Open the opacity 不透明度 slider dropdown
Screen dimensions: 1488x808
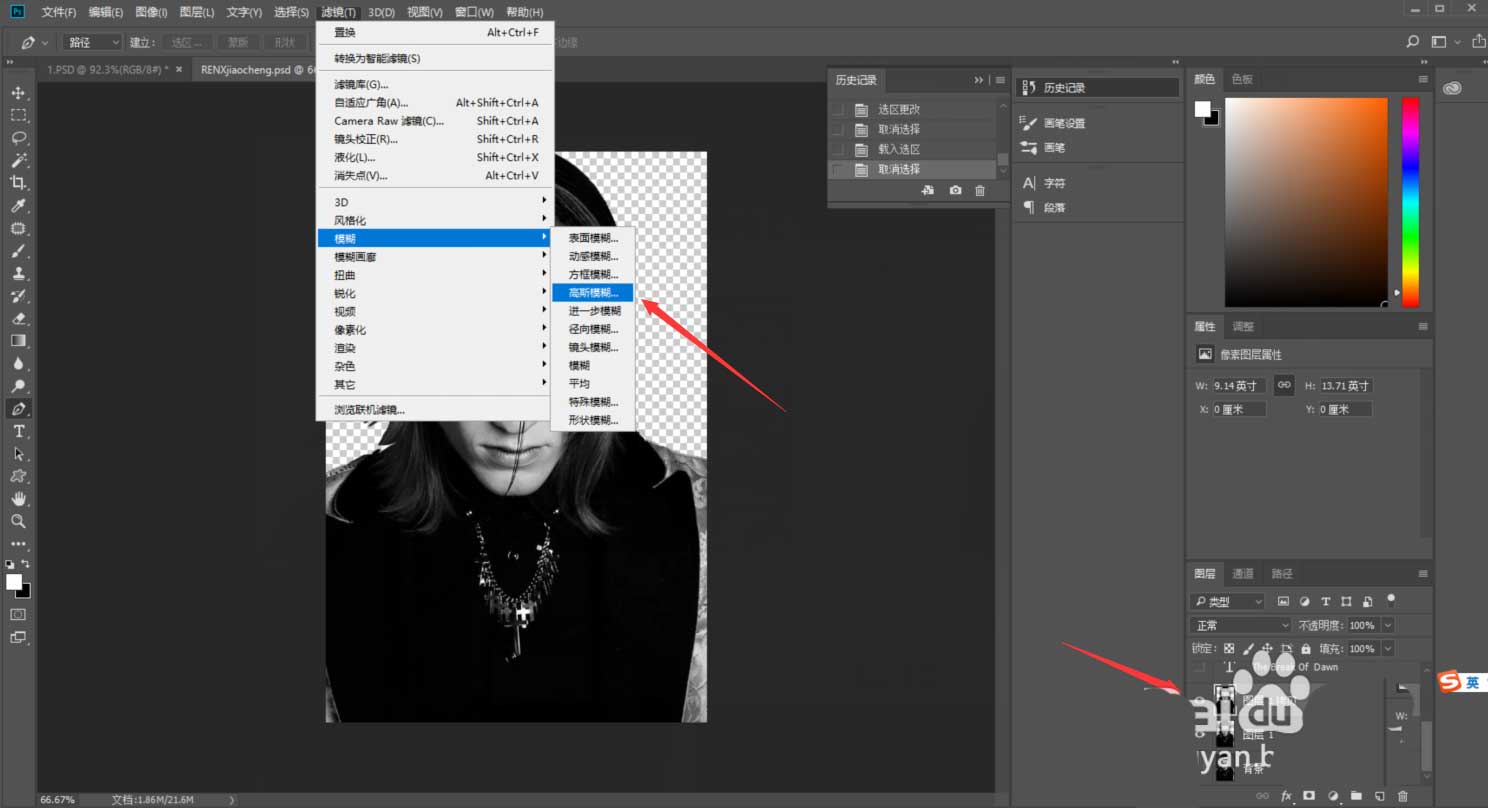pyautogui.click(x=1388, y=625)
